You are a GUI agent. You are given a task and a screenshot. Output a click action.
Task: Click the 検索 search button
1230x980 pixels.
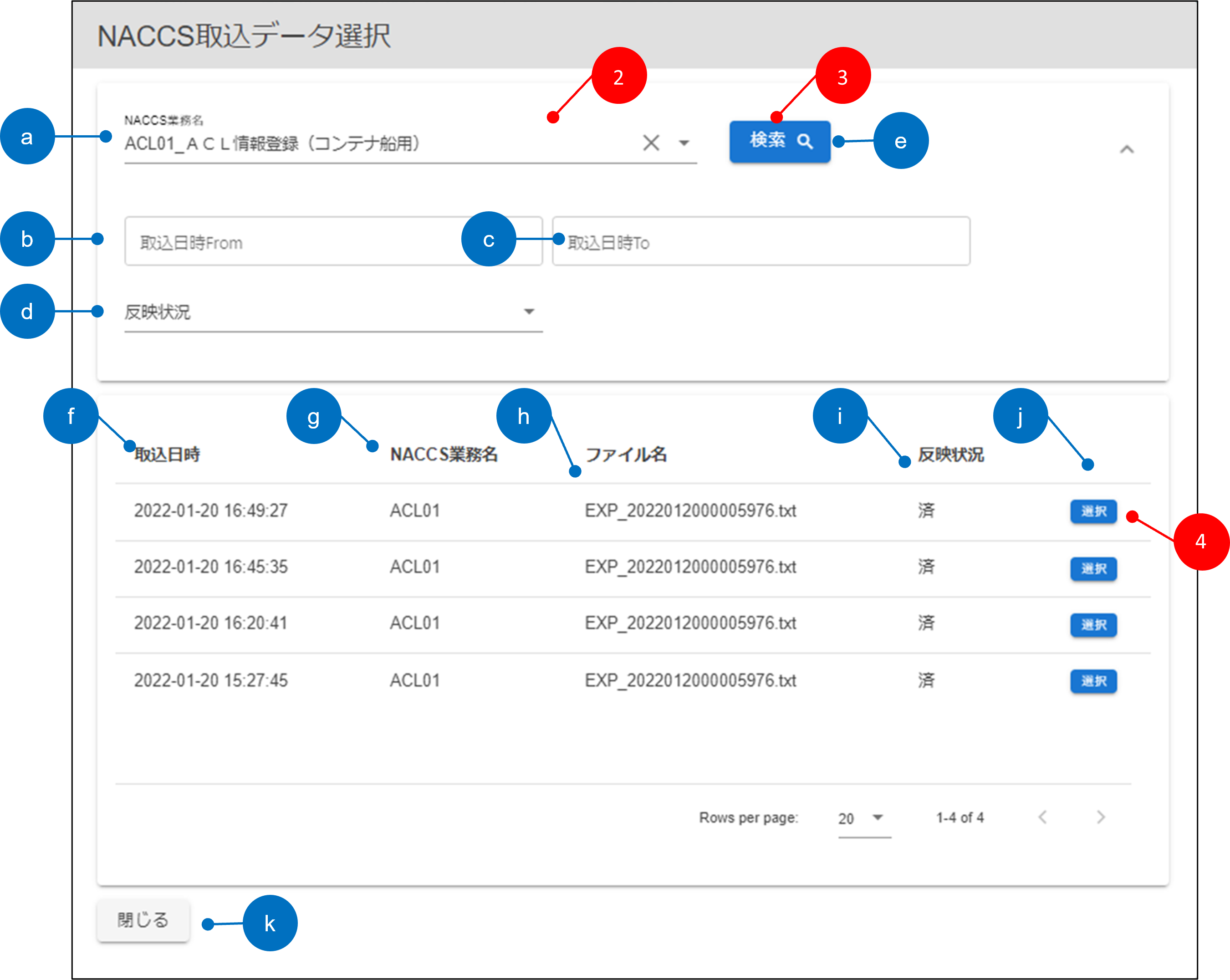pos(779,142)
